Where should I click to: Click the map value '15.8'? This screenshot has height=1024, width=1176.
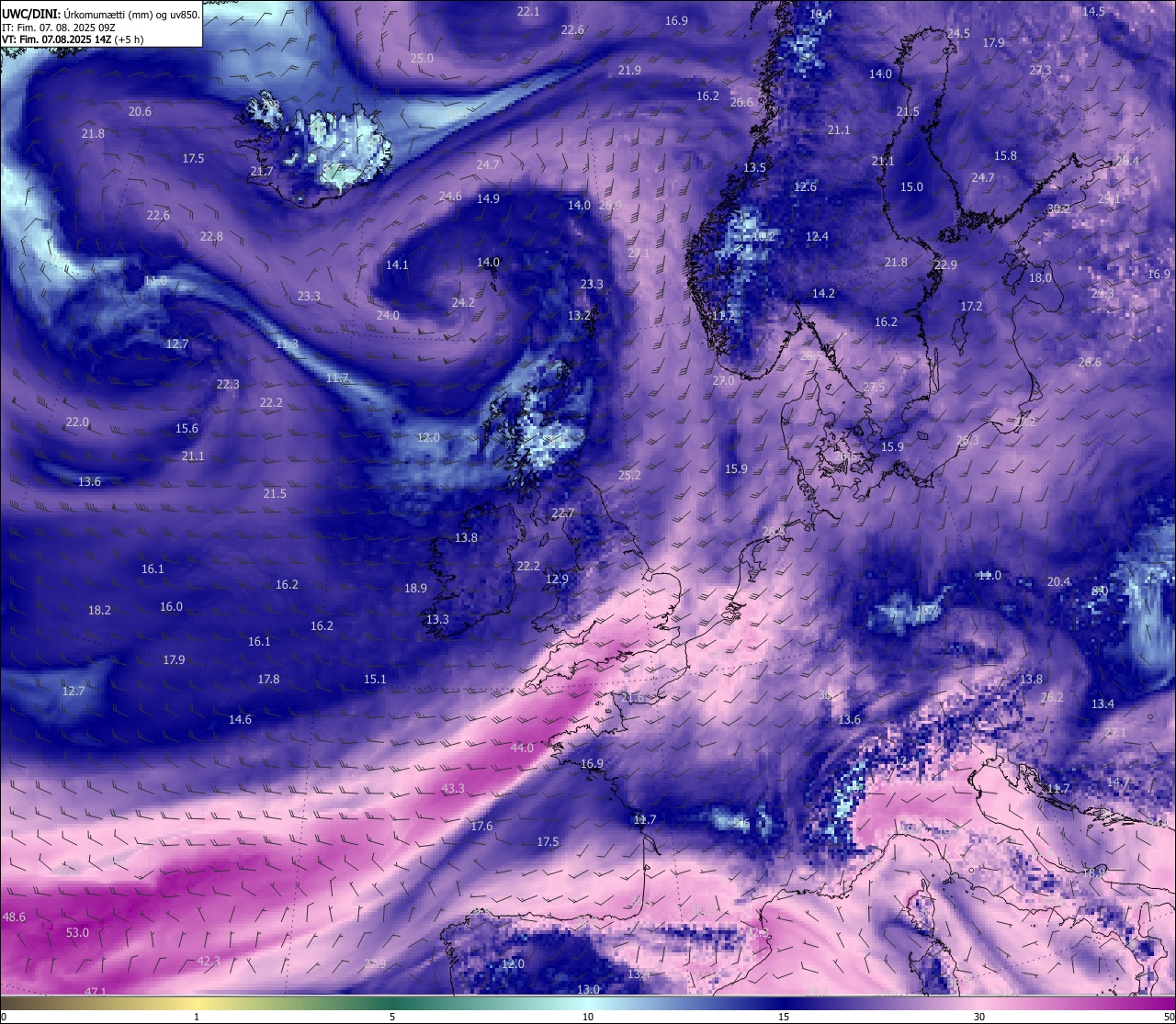pyautogui.click(x=1006, y=155)
